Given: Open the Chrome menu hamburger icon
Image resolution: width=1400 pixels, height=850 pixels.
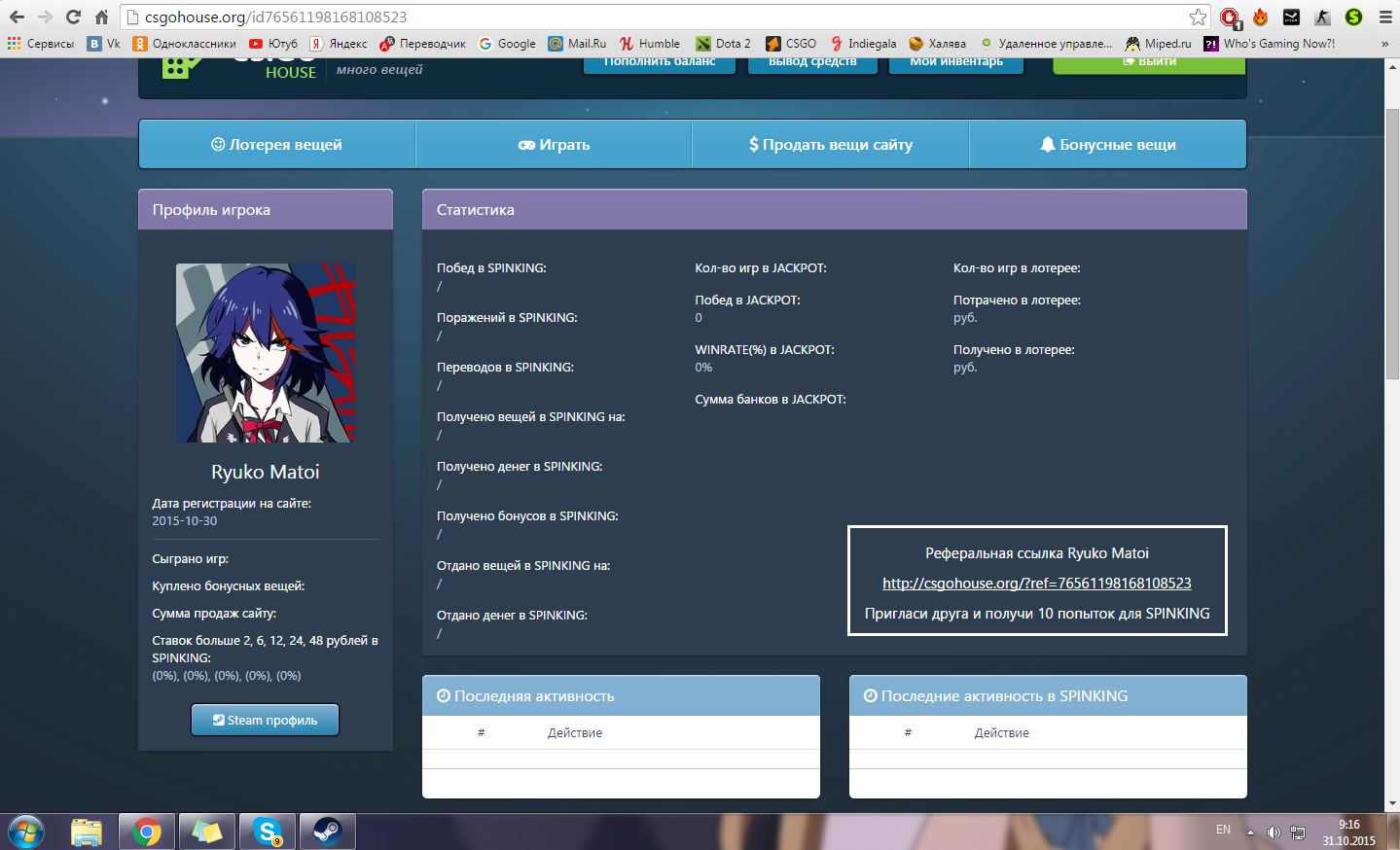Looking at the screenshot, I should pos(1385,17).
